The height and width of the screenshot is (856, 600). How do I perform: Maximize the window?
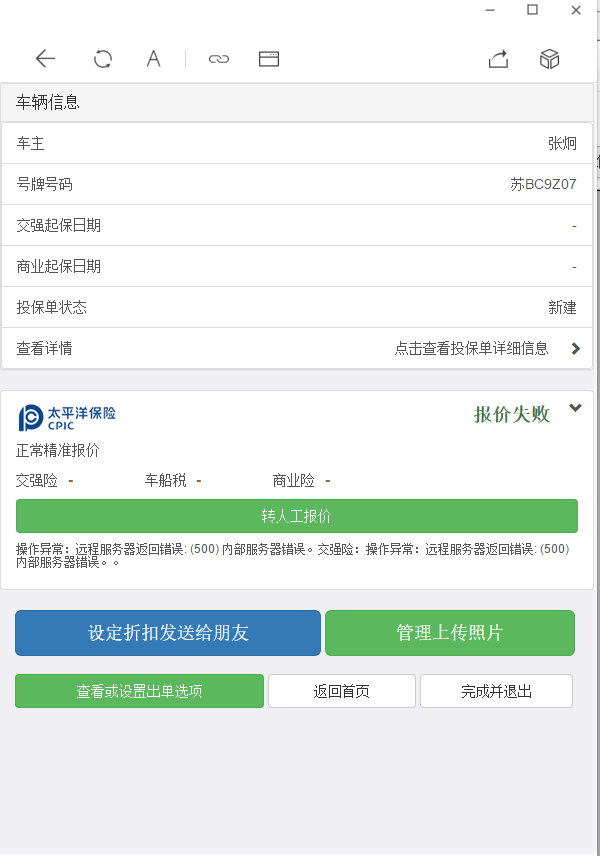(x=533, y=10)
